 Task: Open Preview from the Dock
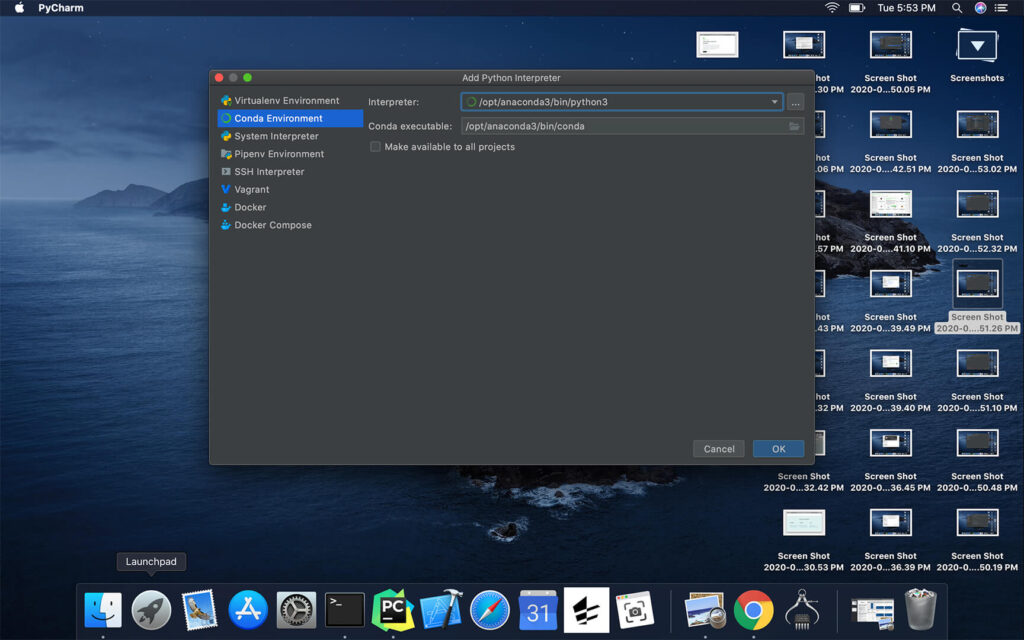point(705,611)
